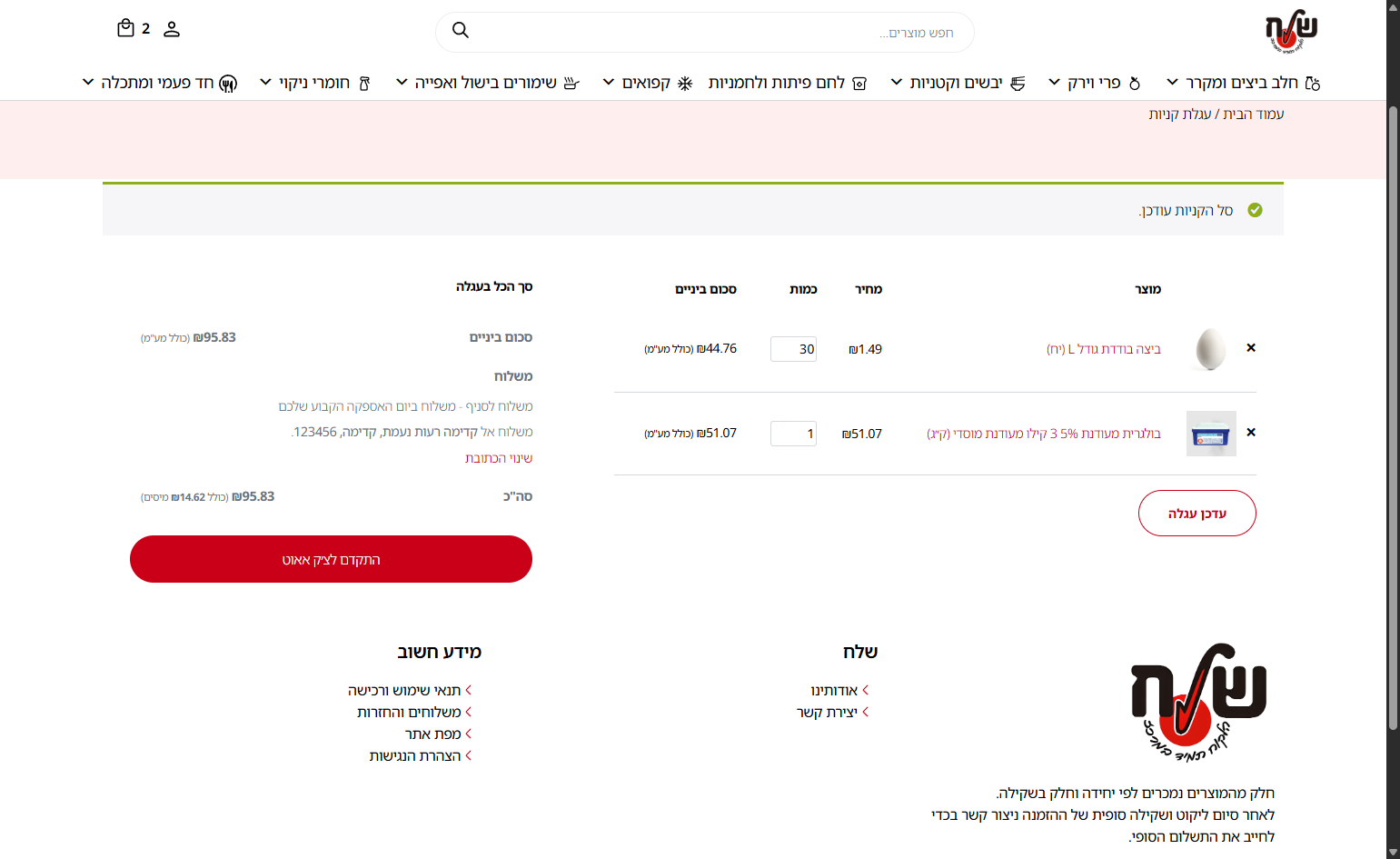The height and width of the screenshot is (859, 1400).
Task: Expand חלב ביצים ומקרר menu chevron
Action: pos(1173,82)
